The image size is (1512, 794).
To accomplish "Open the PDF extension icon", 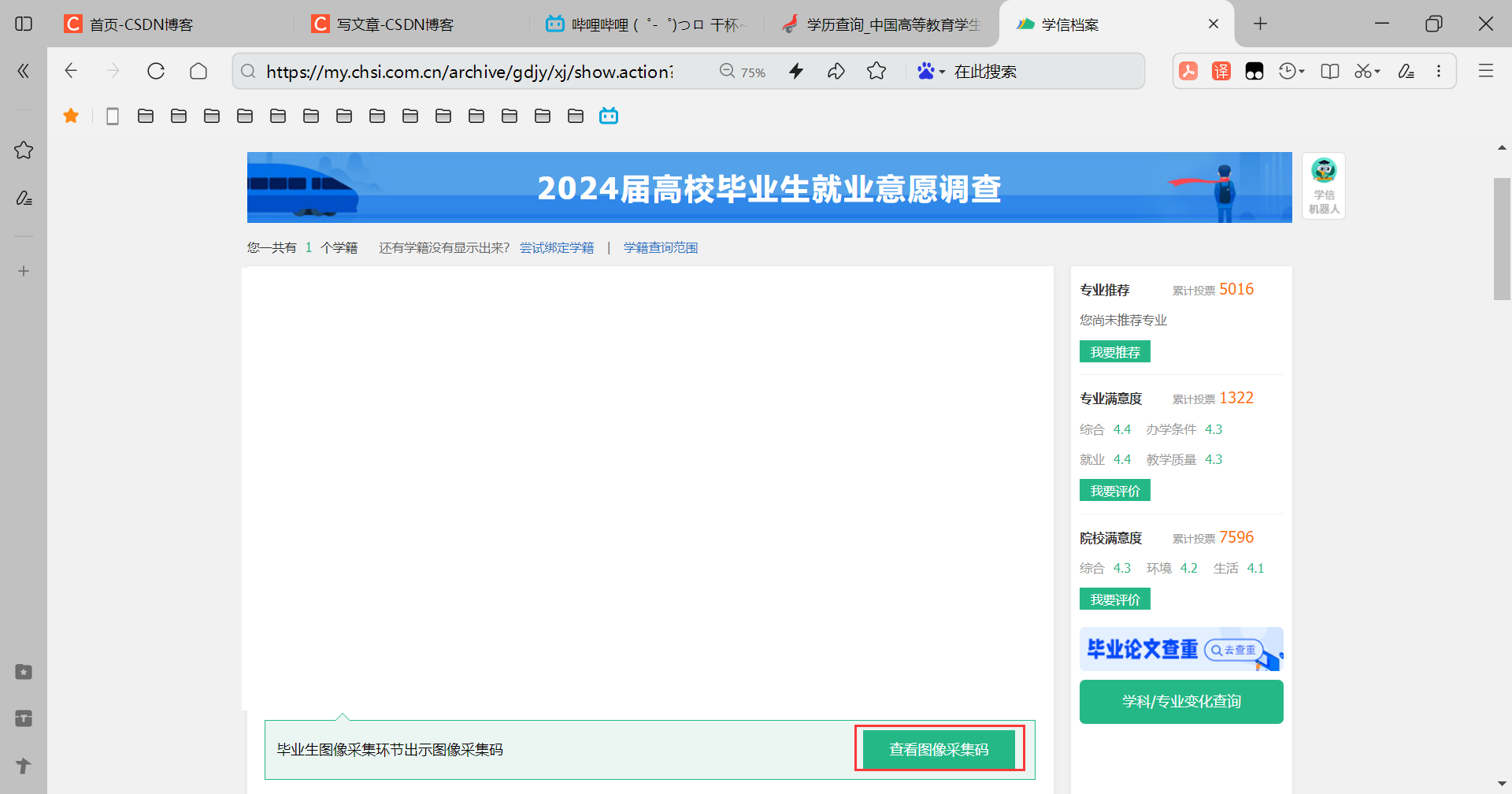I will click(x=1188, y=71).
